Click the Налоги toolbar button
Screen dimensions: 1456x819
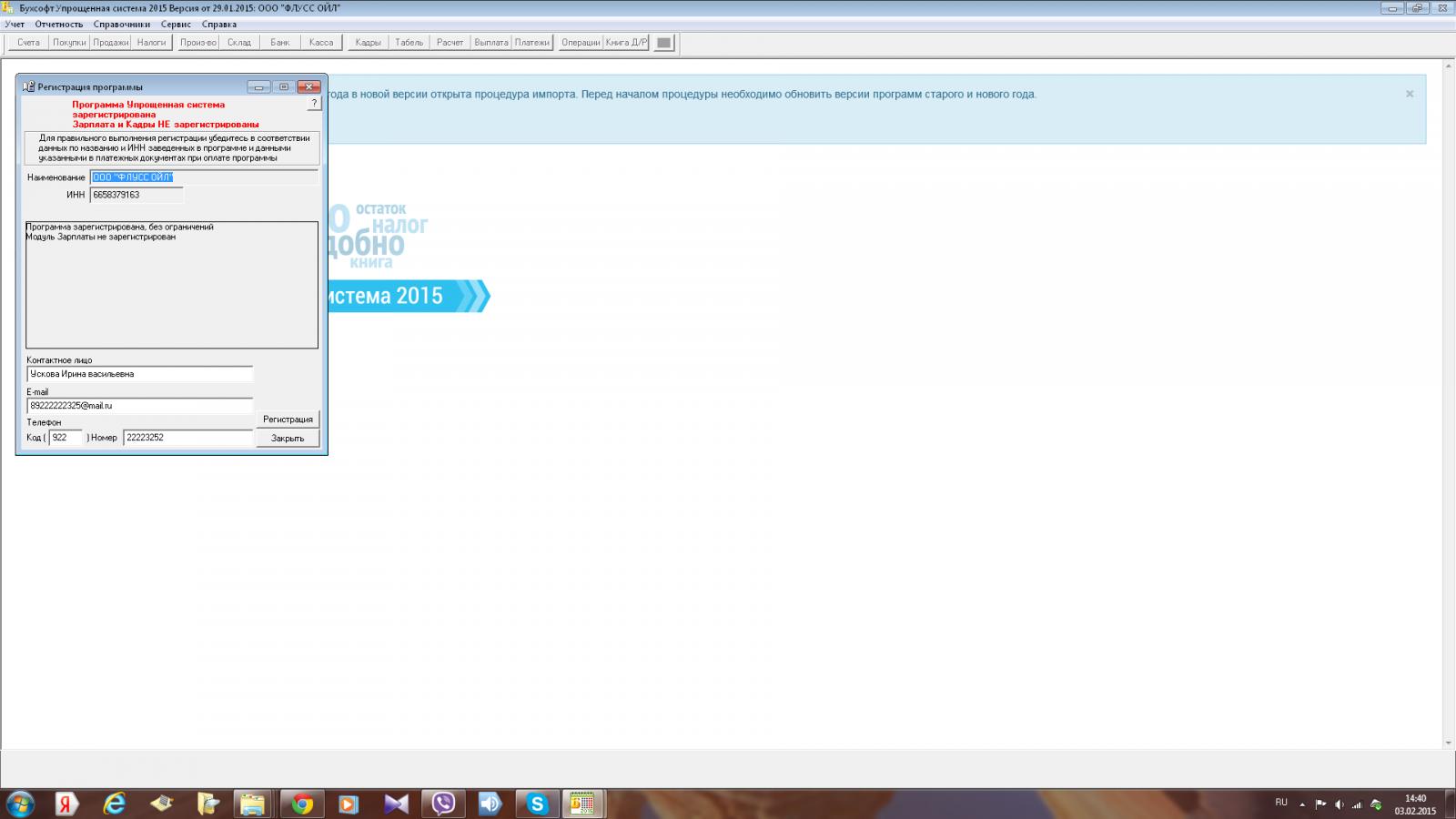coord(151,43)
